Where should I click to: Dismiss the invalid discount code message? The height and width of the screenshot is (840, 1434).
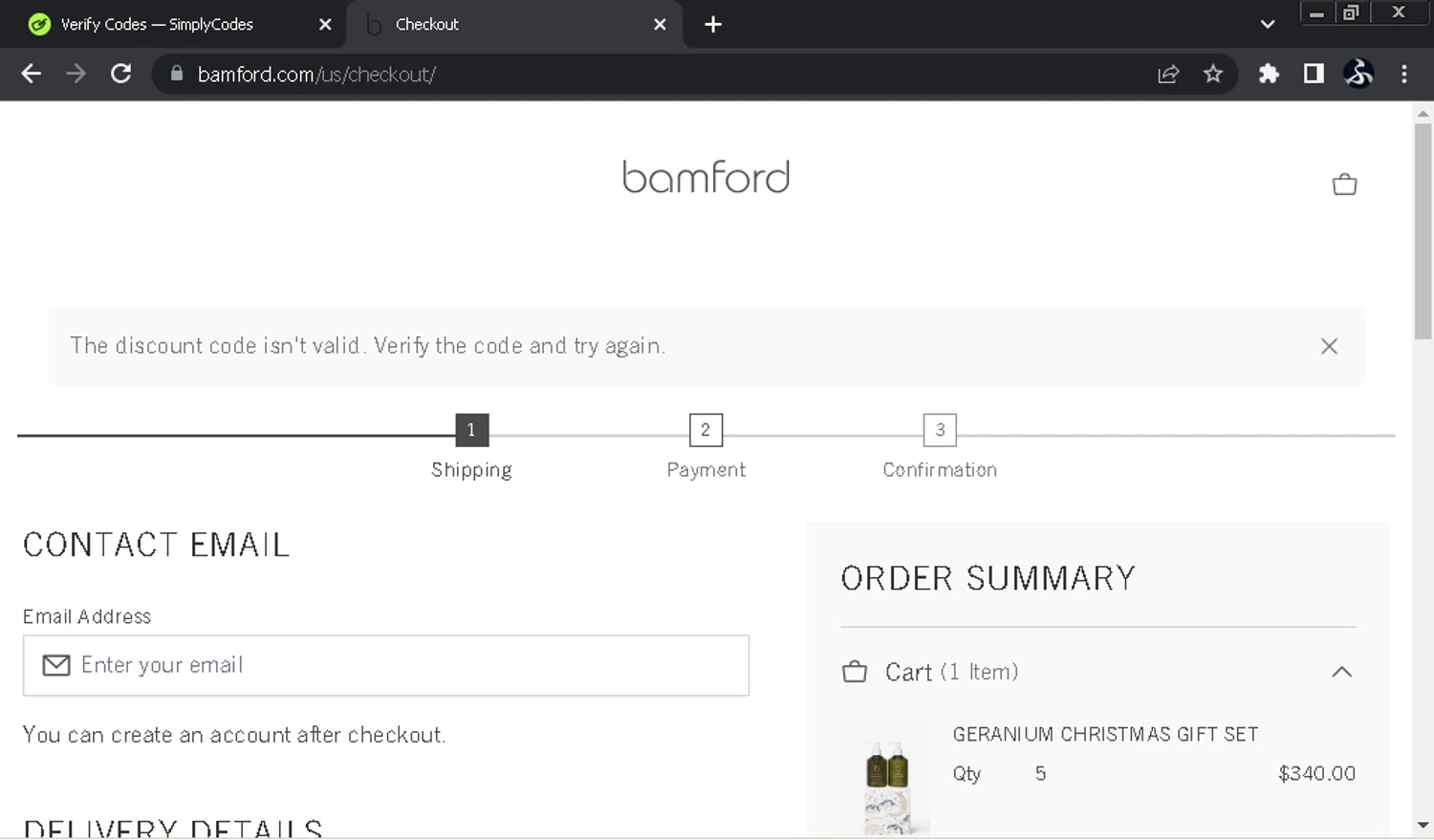[1329, 346]
